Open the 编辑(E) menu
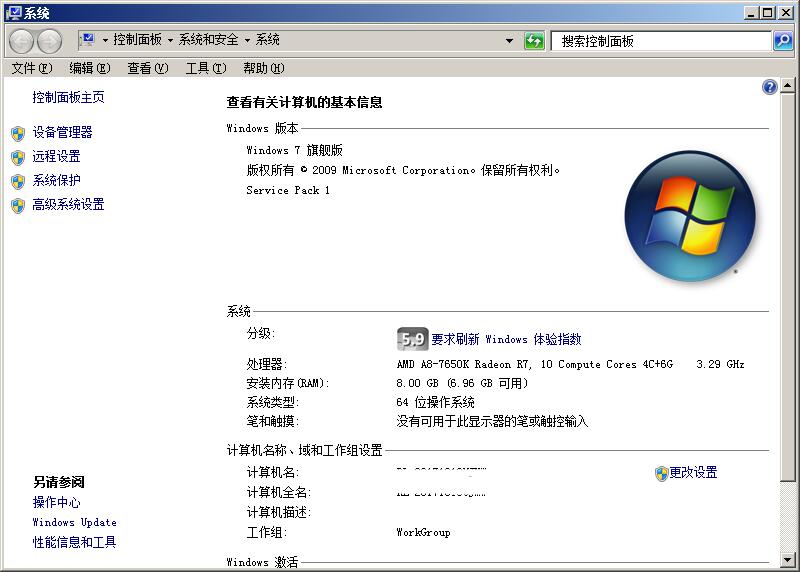800x572 pixels. coord(90,68)
